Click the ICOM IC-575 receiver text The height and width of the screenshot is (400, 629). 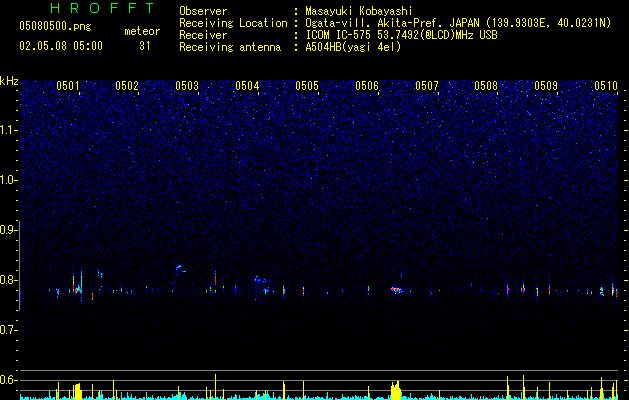coord(402,35)
